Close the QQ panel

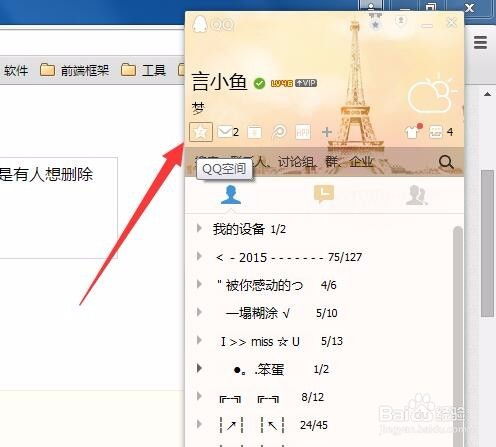(x=452, y=22)
